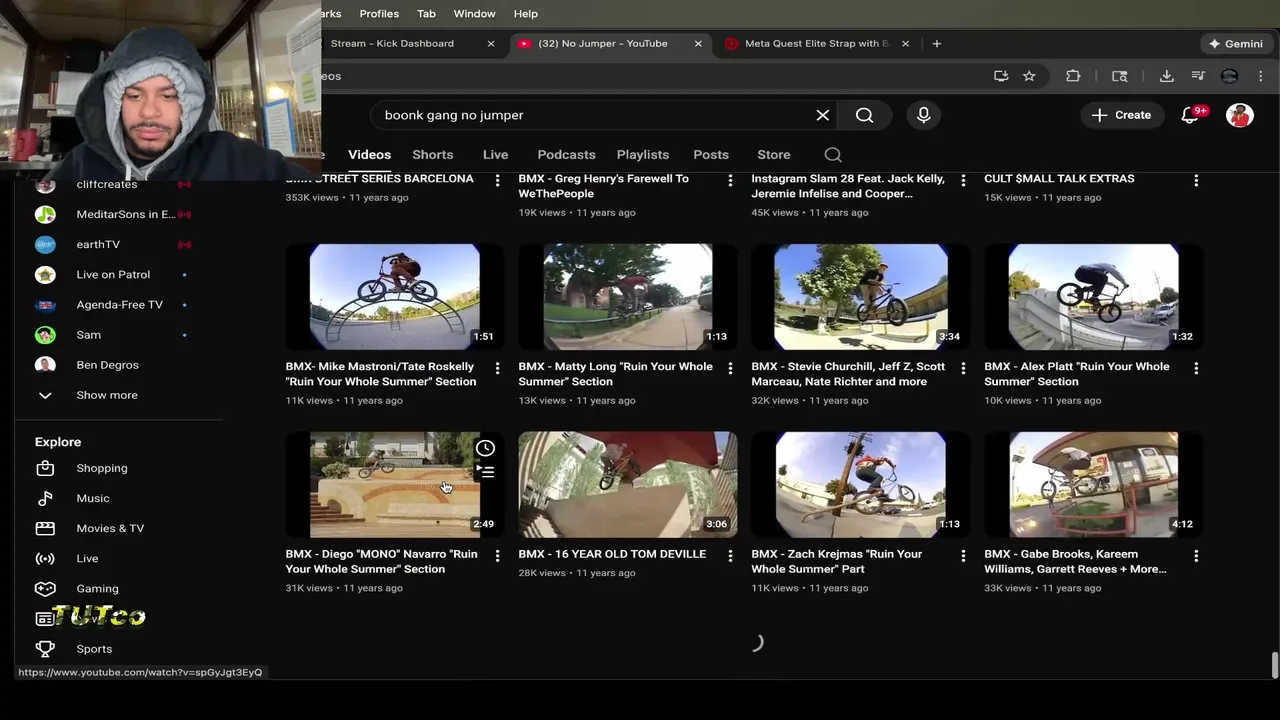
Task: Open the Window menu in menu bar
Action: click(x=474, y=14)
